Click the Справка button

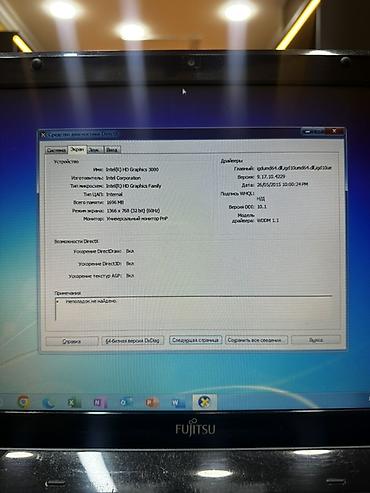(x=72, y=341)
